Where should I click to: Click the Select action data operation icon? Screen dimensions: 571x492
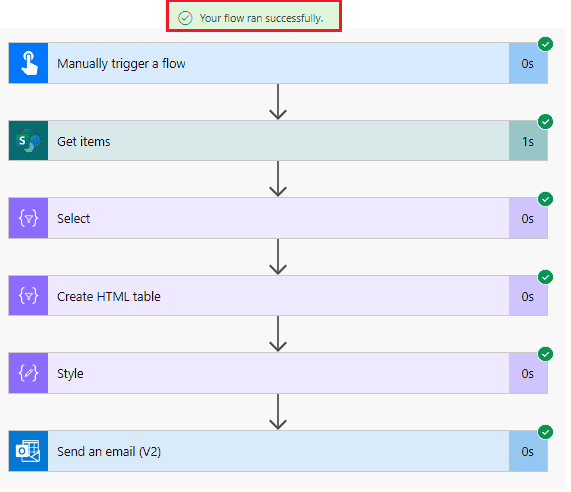pyautogui.click(x=28, y=219)
